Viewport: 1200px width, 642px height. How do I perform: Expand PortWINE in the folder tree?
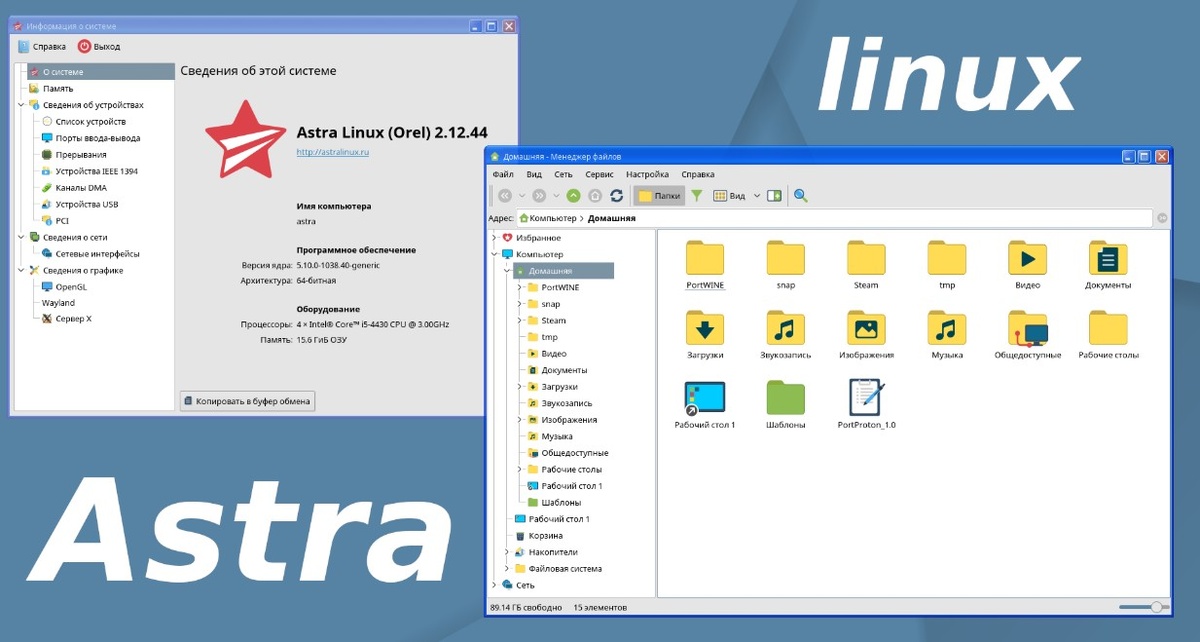(x=520, y=287)
